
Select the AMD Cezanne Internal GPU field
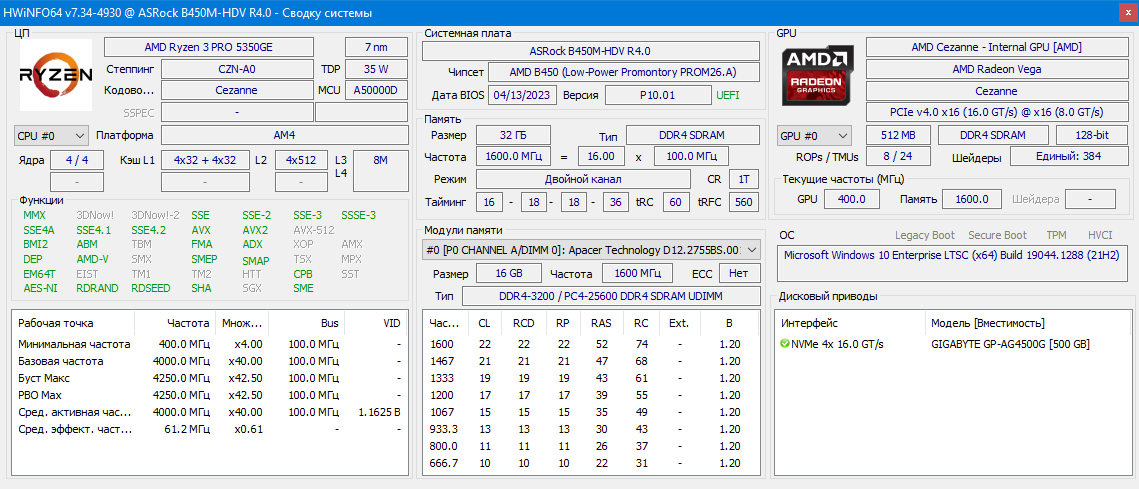click(996, 47)
